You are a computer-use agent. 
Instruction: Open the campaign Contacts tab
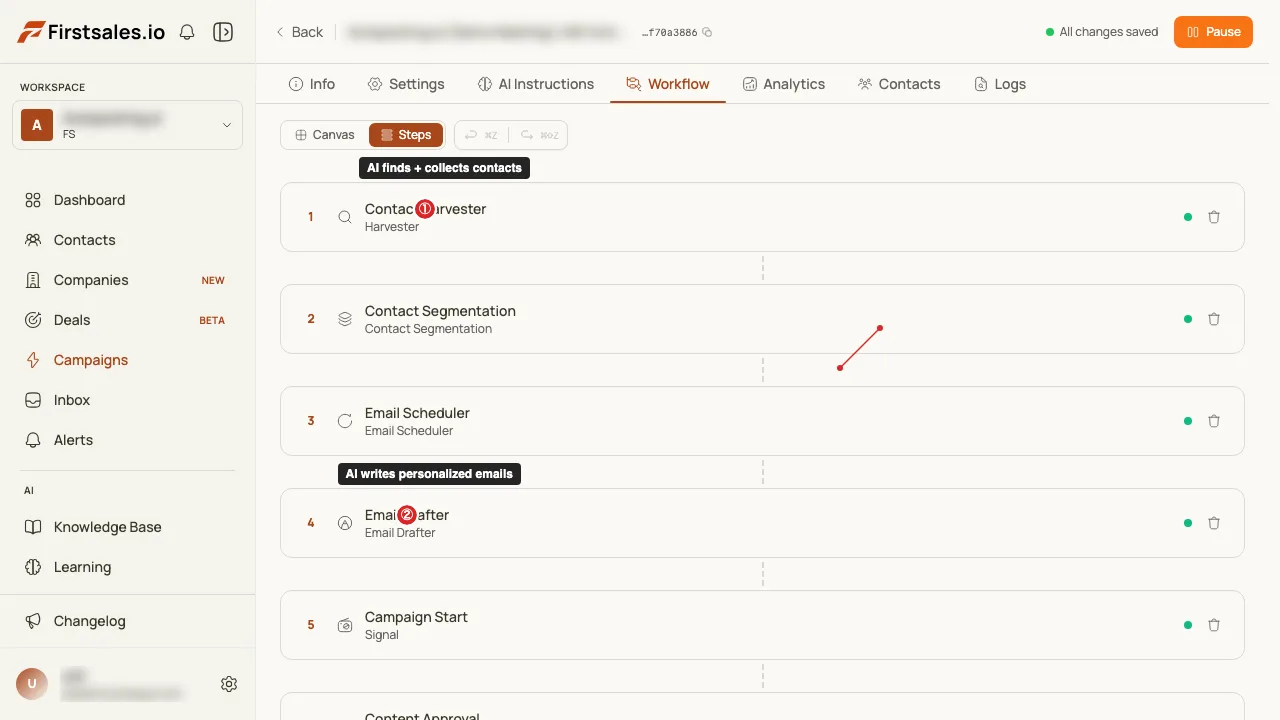[899, 84]
